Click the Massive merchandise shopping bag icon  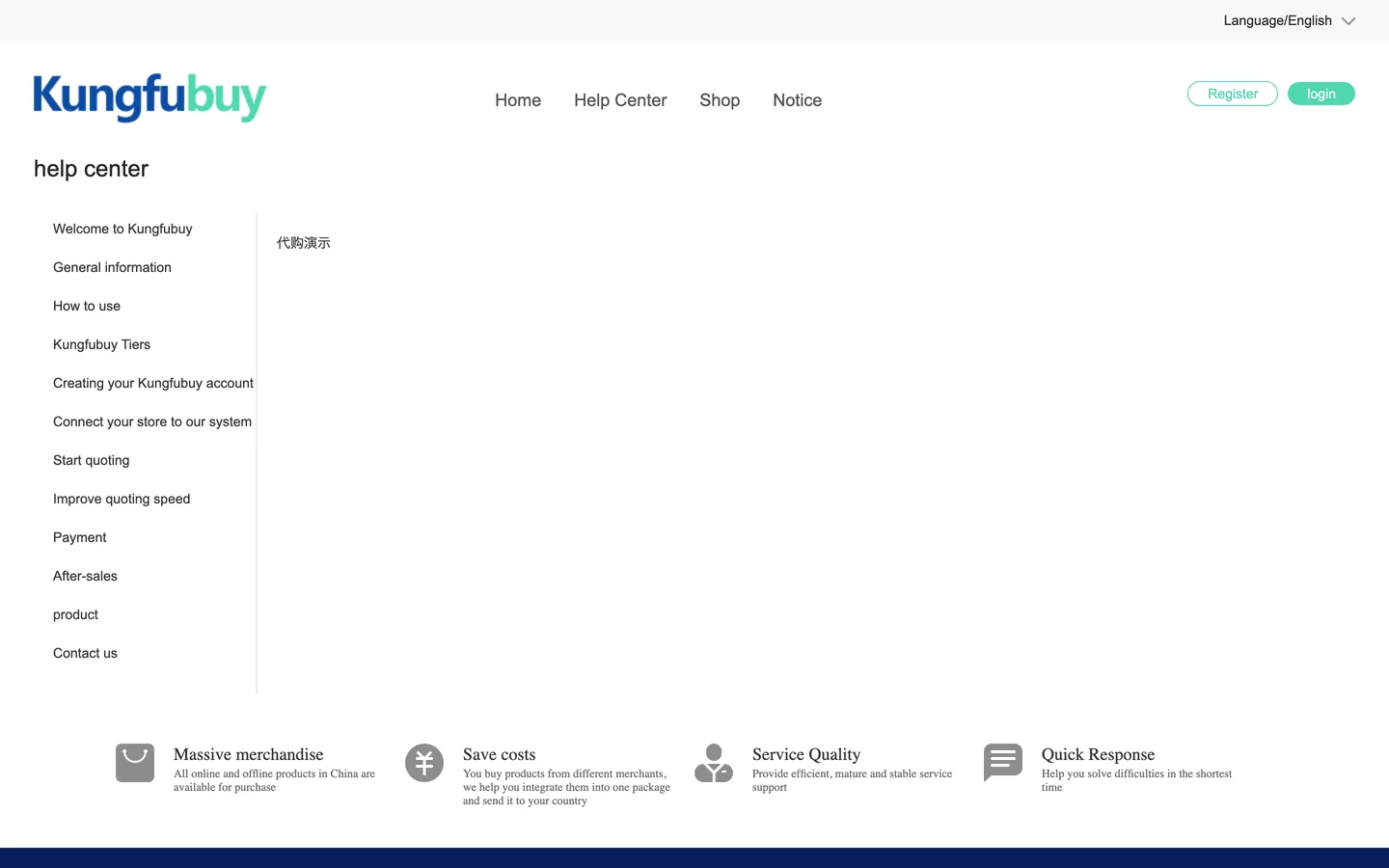[x=135, y=763]
